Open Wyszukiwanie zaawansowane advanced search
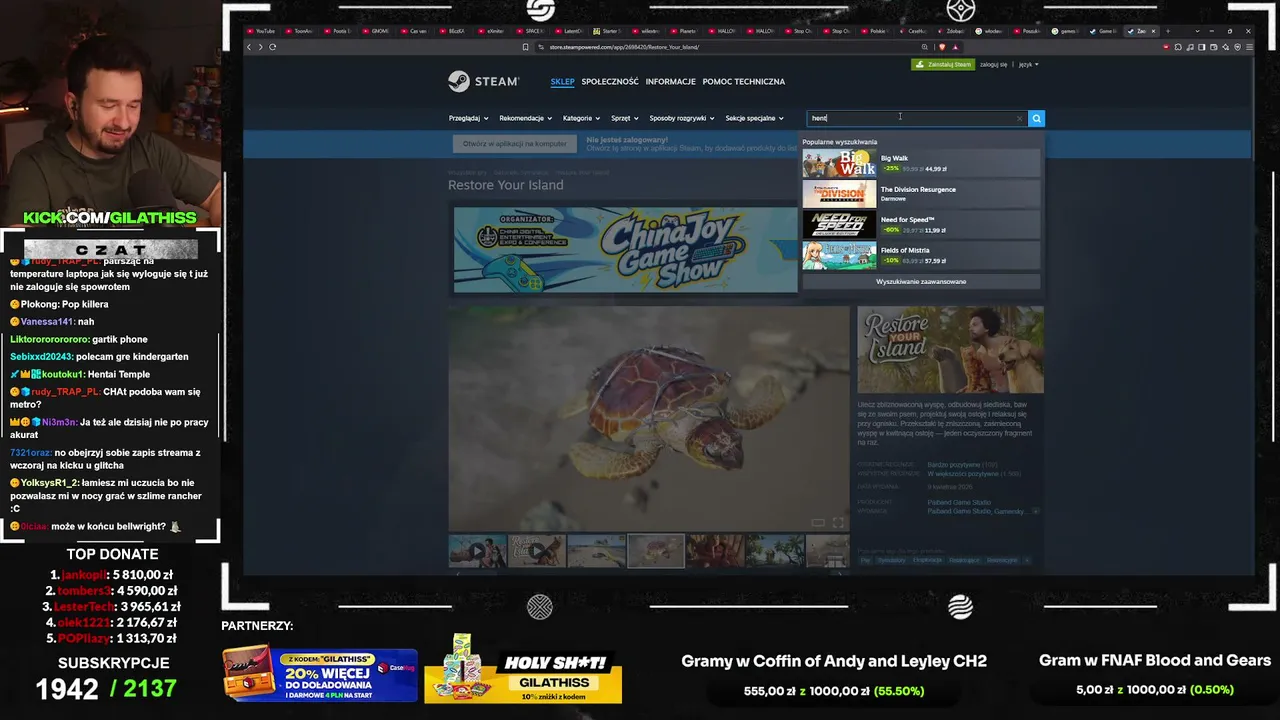Viewport: 1280px width, 720px height. (921, 282)
